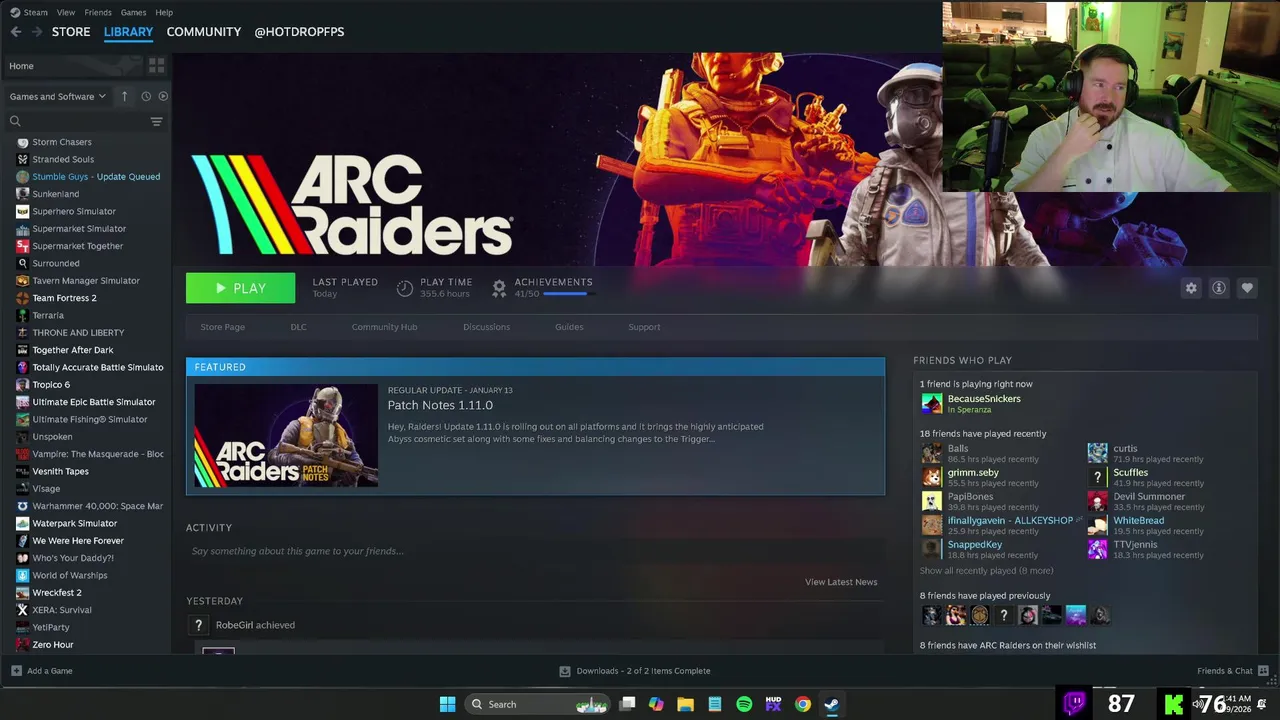The height and width of the screenshot is (720, 1280).
Task: Open the DLC link
Action: 298,327
